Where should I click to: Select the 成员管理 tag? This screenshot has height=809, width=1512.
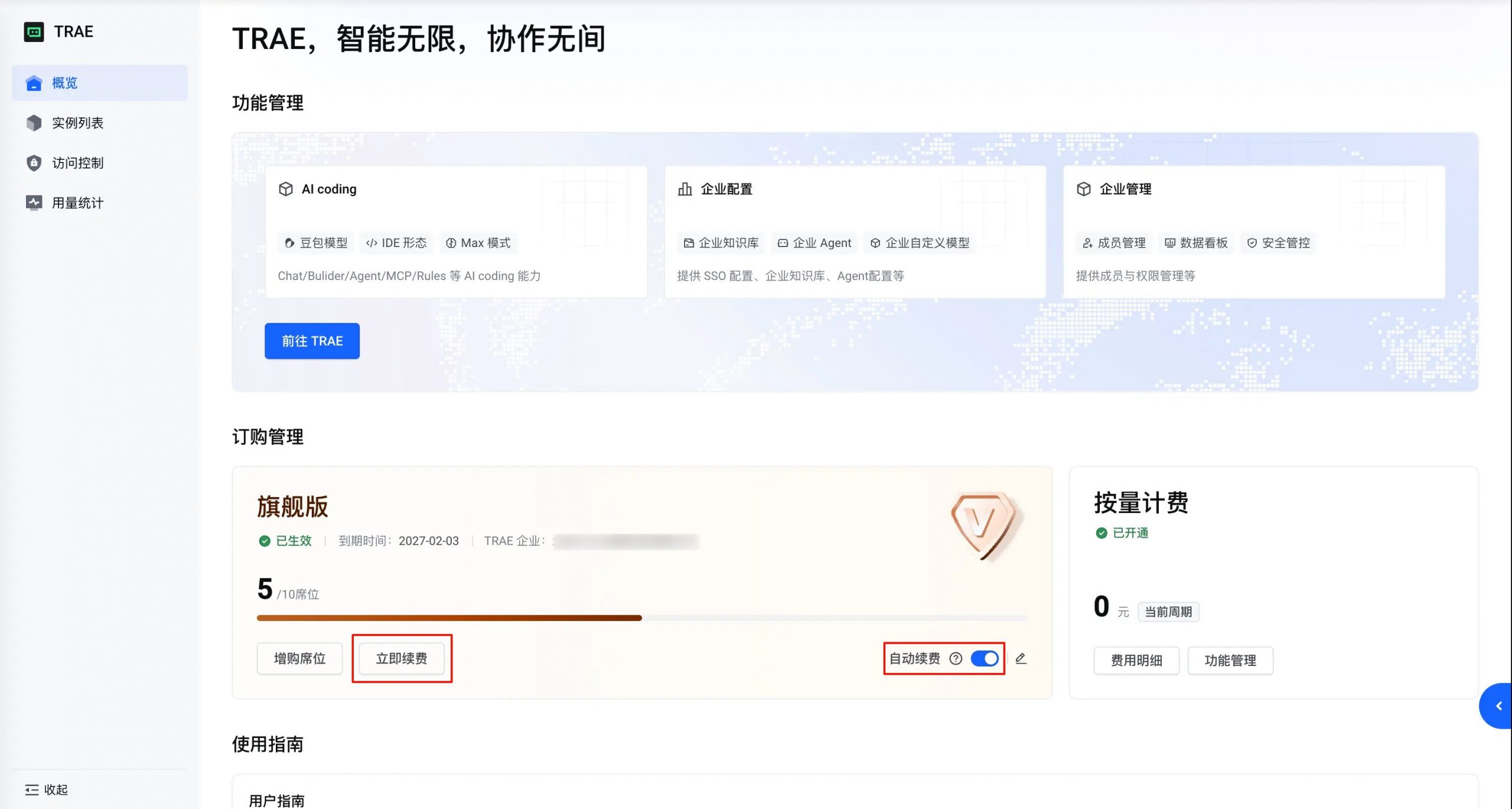click(x=1114, y=243)
